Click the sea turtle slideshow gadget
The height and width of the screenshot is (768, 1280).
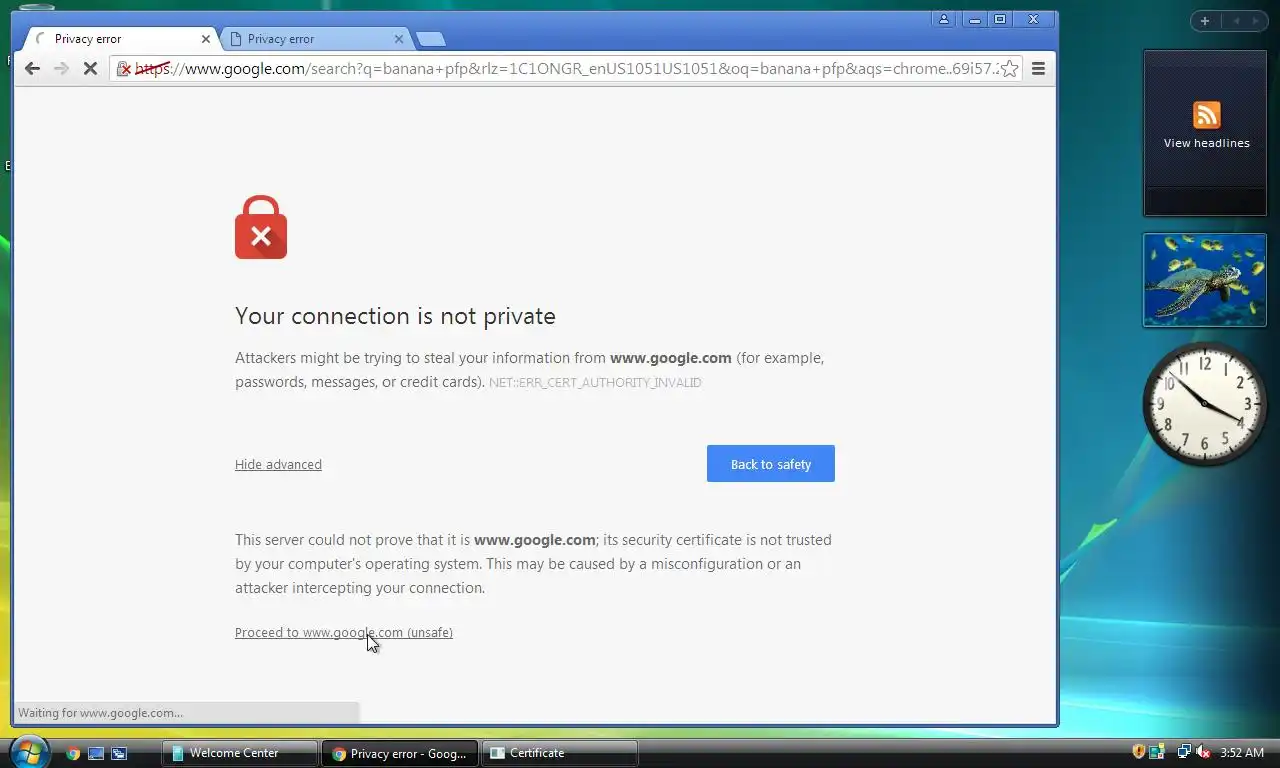click(x=1205, y=280)
